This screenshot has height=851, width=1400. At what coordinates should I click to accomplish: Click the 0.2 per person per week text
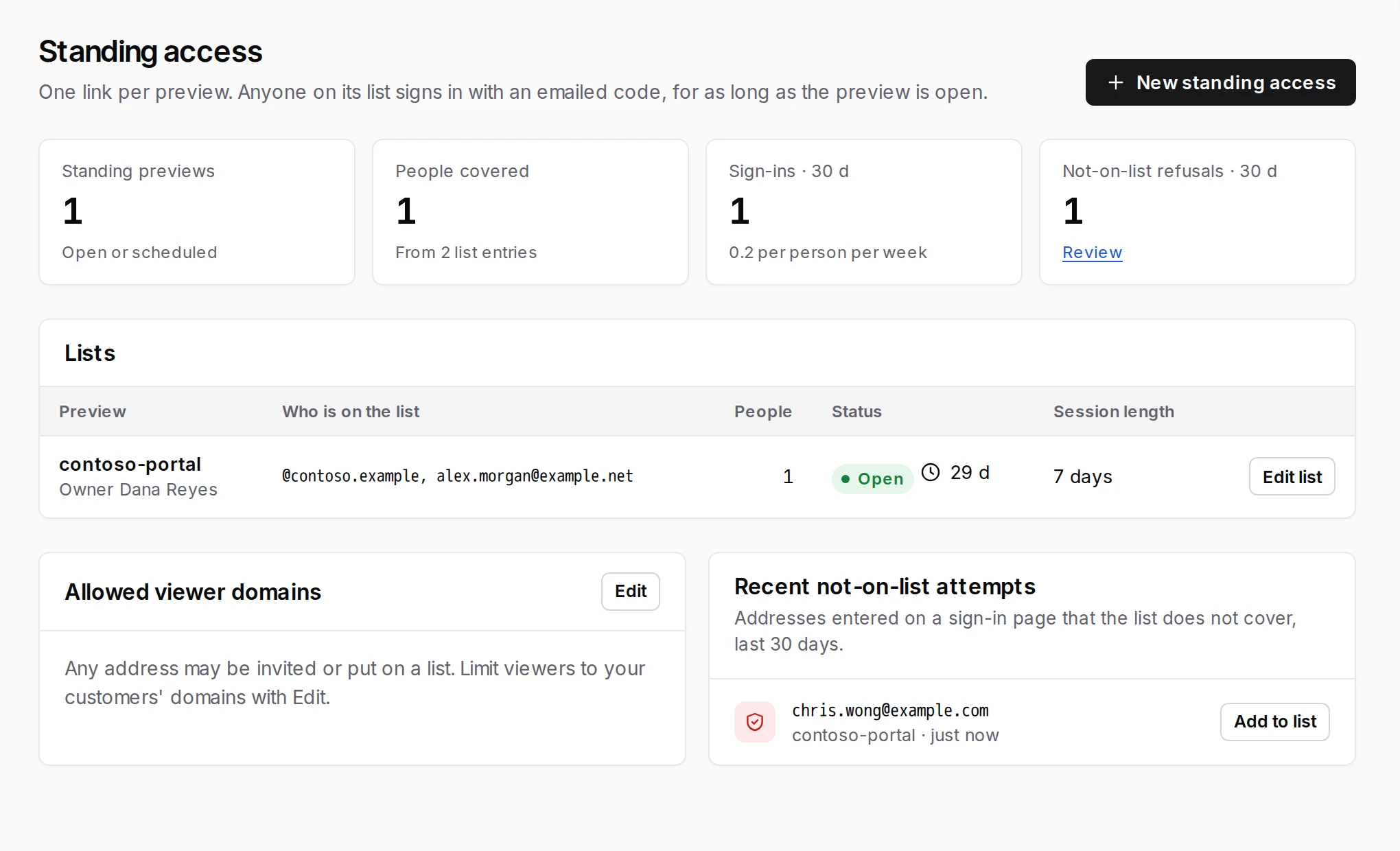[x=828, y=253]
